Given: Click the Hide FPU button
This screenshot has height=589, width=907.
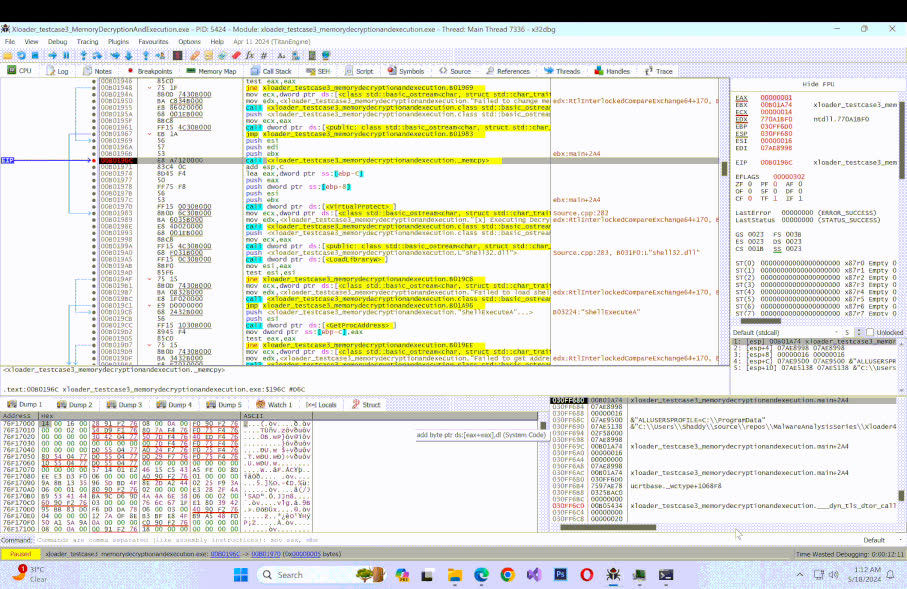Looking at the screenshot, I should 818,84.
